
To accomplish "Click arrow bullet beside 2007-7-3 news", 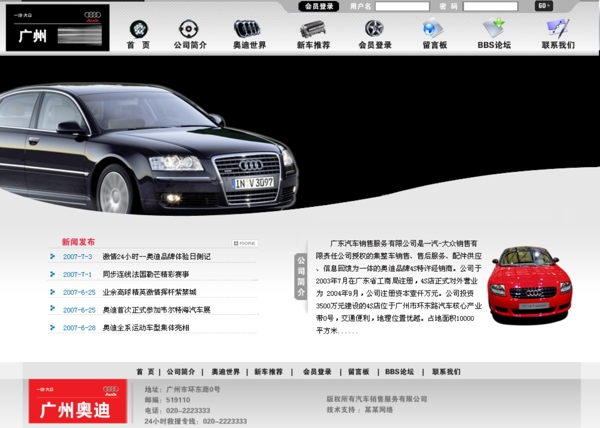I will click(x=52, y=256).
